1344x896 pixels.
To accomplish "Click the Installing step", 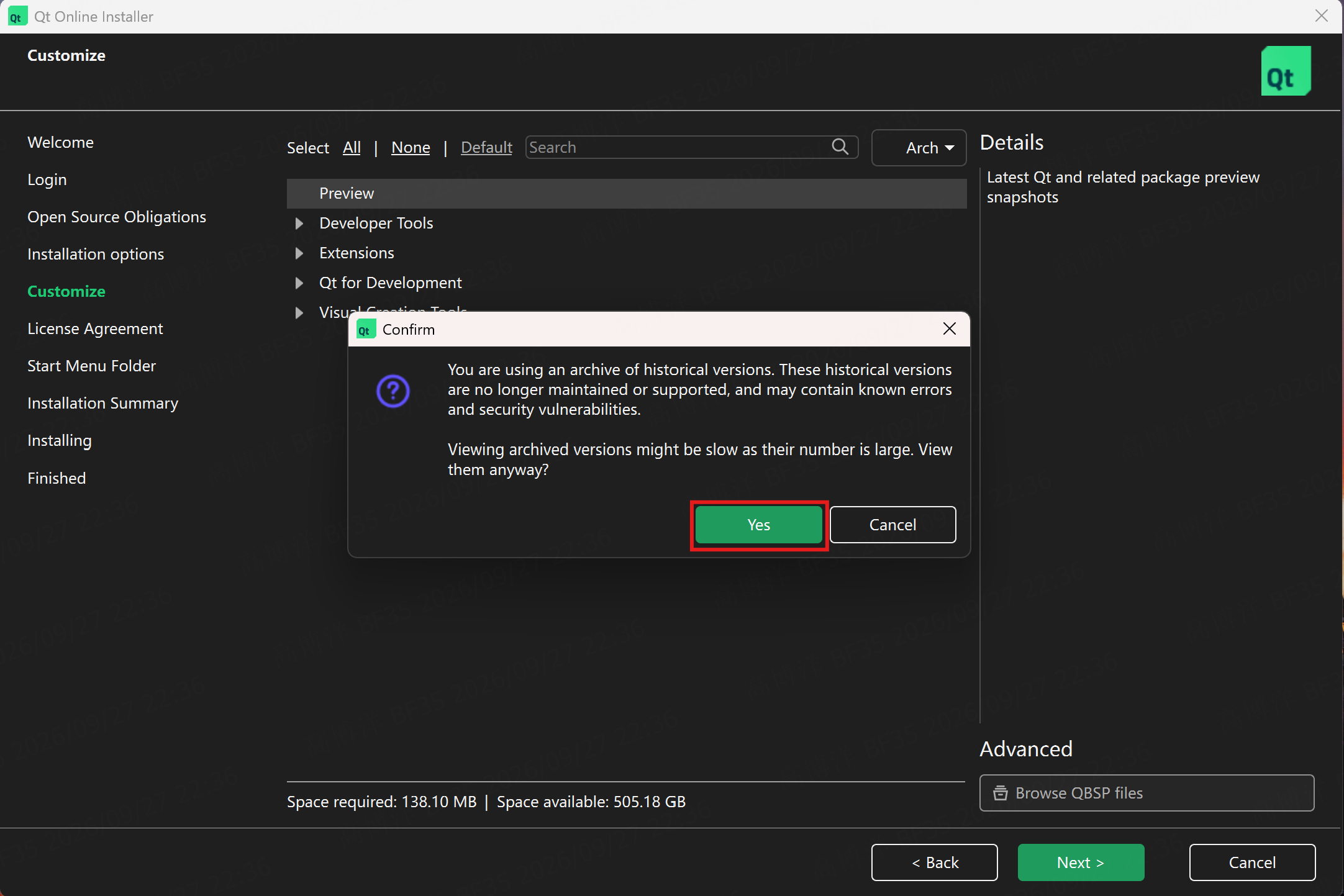I will pyautogui.click(x=60, y=440).
